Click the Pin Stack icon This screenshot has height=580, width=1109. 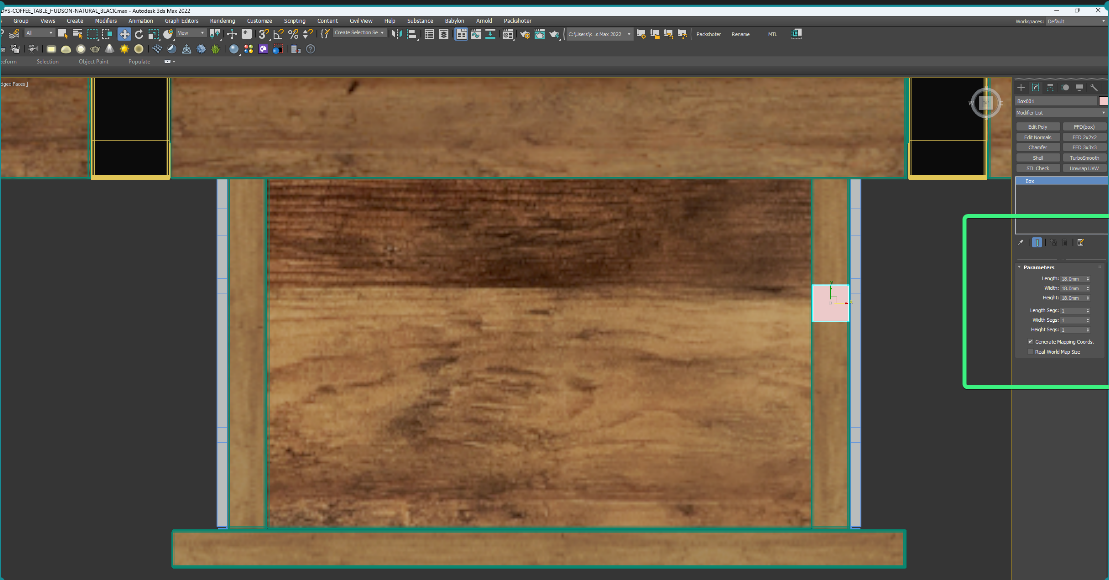pyautogui.click(x=1021, y=242)
